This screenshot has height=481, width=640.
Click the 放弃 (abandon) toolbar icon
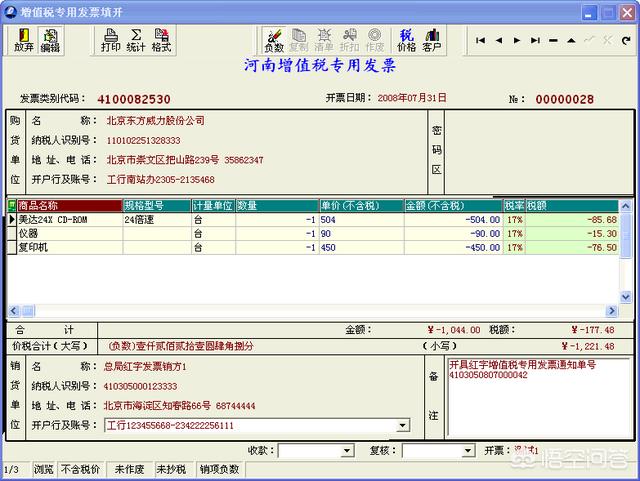[x=24, y=40]
